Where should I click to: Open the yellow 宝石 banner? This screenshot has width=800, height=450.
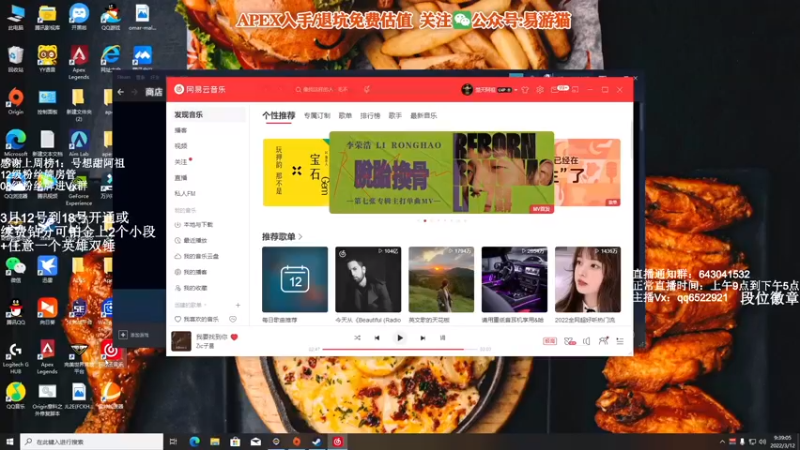(296, 172)
